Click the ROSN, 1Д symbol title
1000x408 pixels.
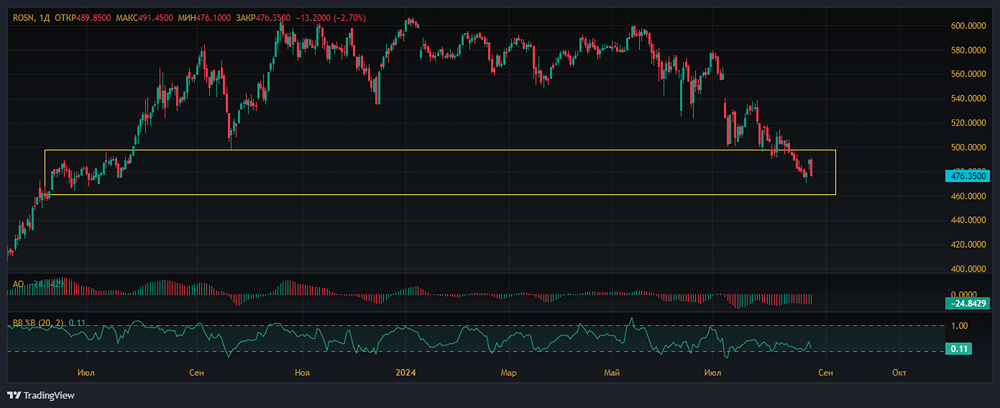(31, 18)
